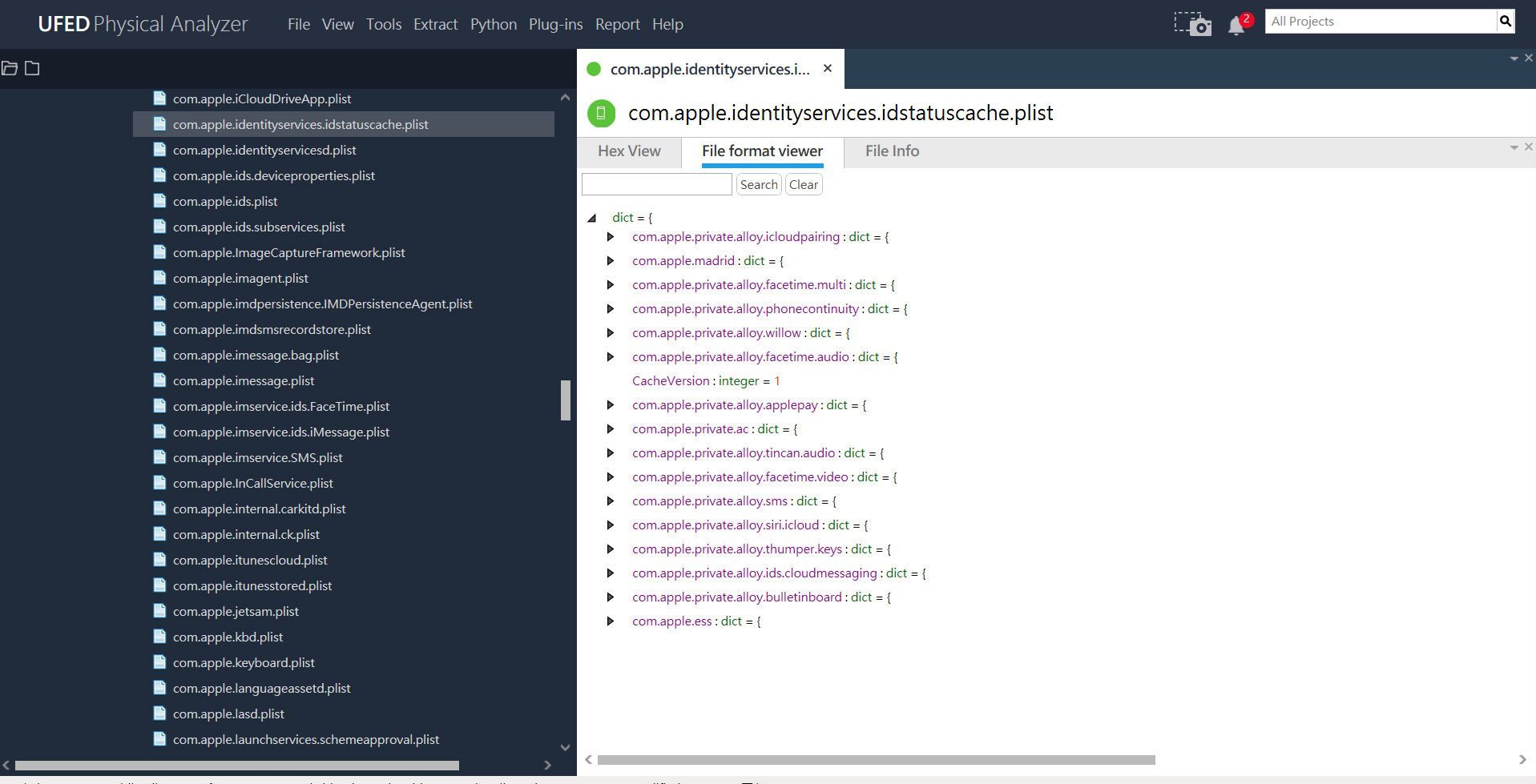Expand com.apple.private.ac dict

(611, 429)
